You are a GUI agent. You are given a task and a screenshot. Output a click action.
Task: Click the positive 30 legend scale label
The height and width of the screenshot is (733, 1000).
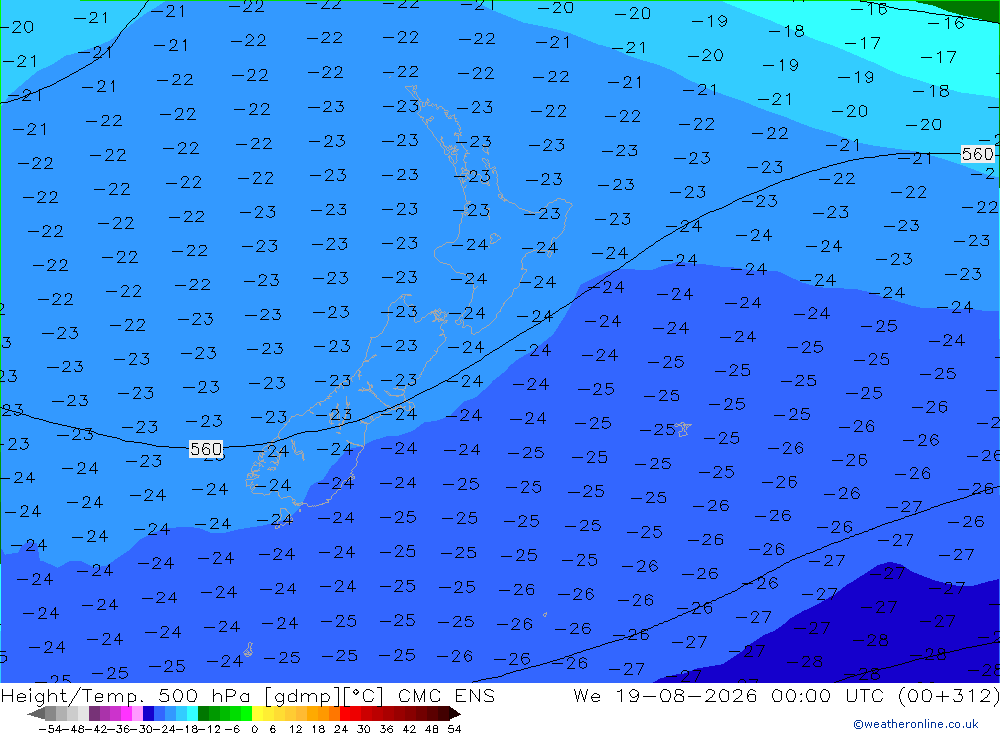coord(364,729)
